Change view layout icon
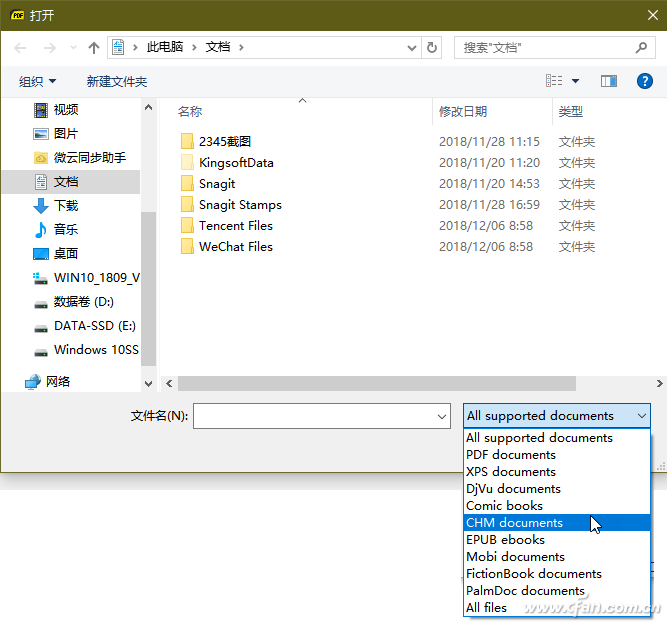This screenshot has height=624, width=667. pos(554,81)
